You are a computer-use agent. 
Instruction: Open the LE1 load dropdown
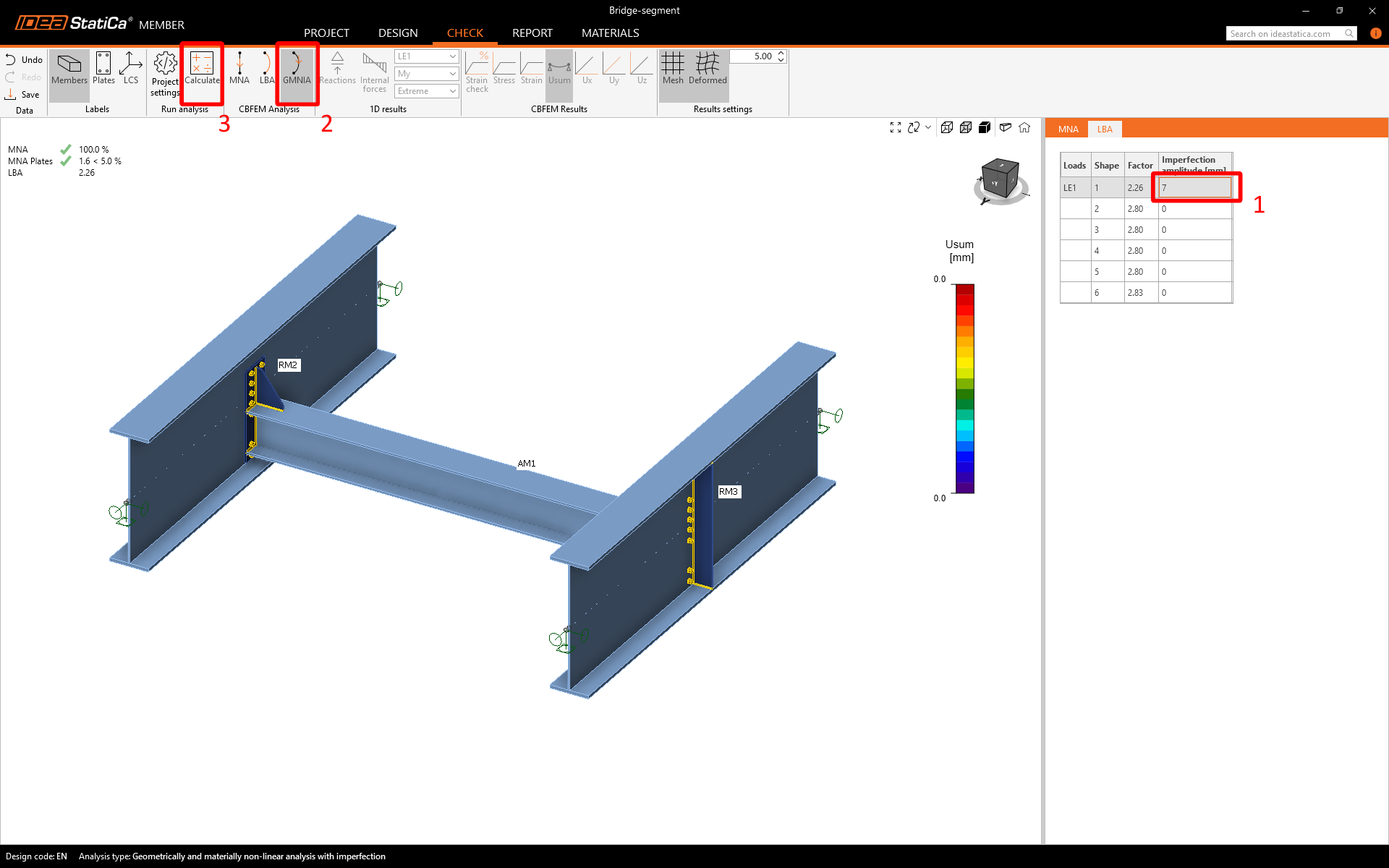[x=426, y=56]
